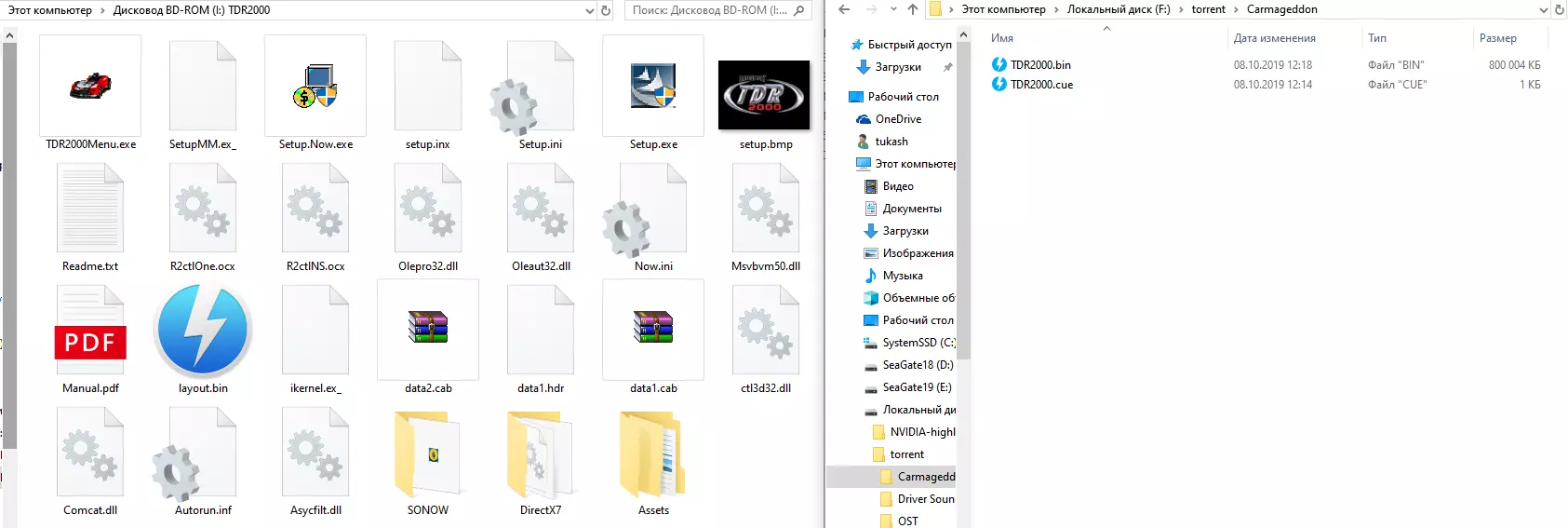Viewport: 1568px width, 528px height.
Task: Open the Driver Soun folder in the tree
Action: (926, 499)
